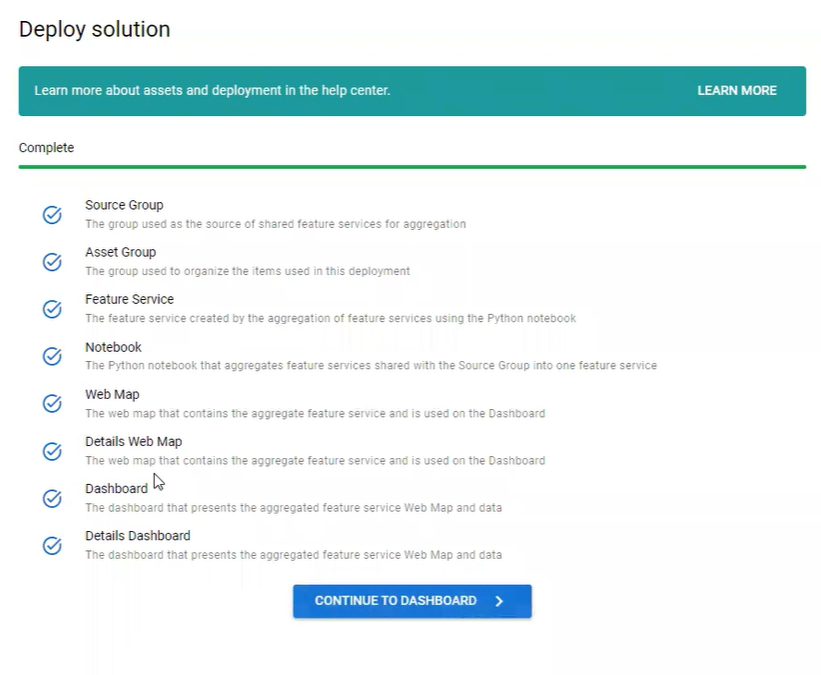Click the Web Map checkmark icon

(x=52, y=404)
